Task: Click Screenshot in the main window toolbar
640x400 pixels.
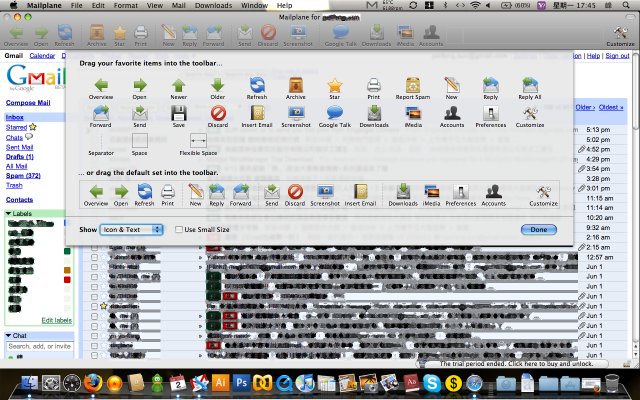Action: (298, 36)
